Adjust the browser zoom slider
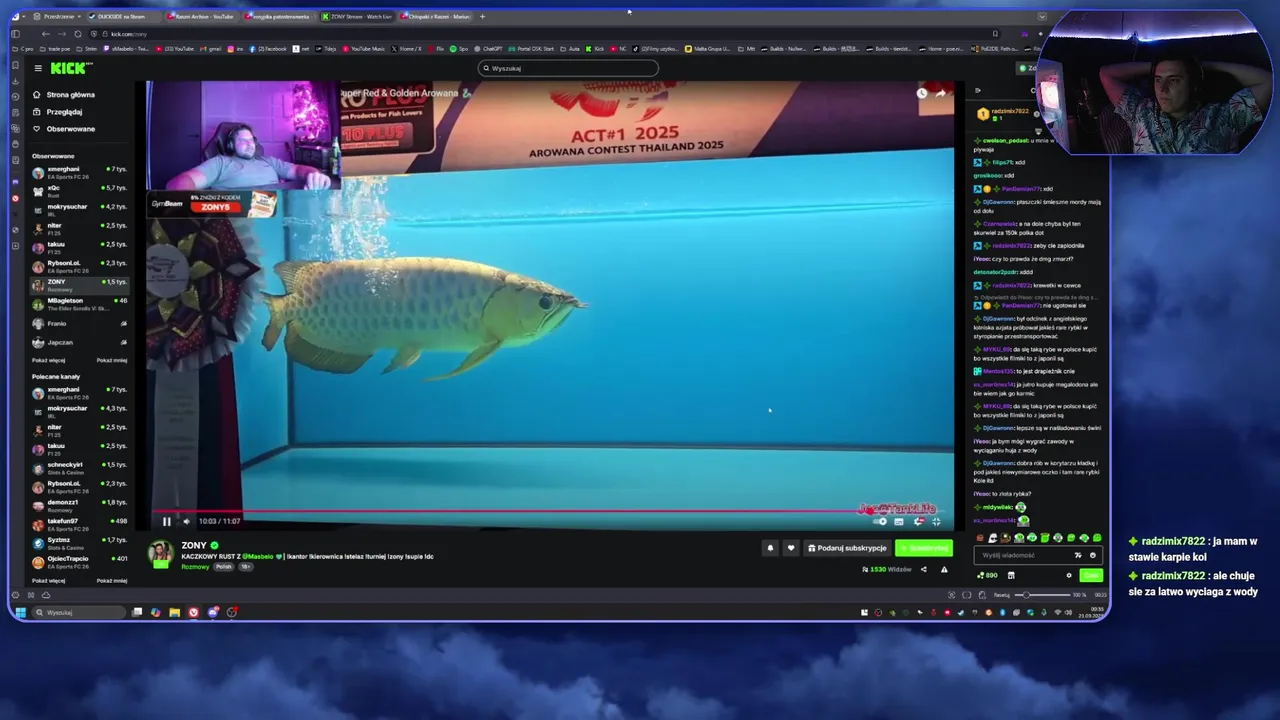The height and width of the screenshot is (720, 1280). point(1042,595)
